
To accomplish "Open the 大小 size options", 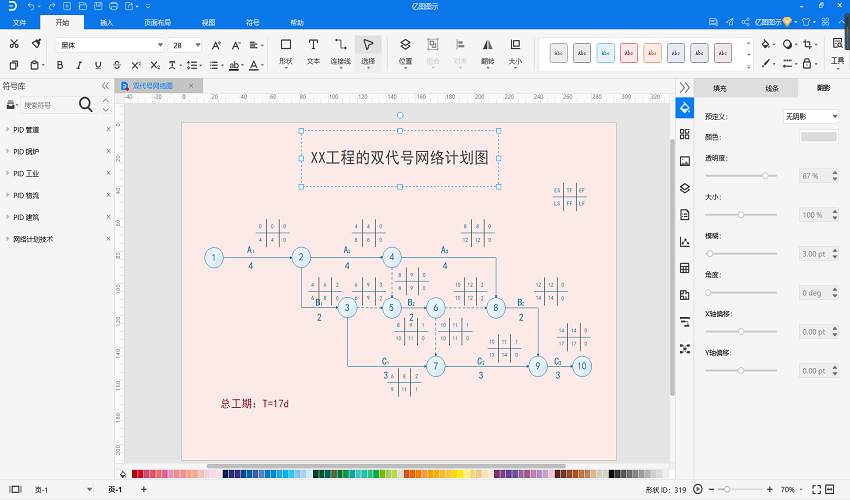I will click(515, 52).
